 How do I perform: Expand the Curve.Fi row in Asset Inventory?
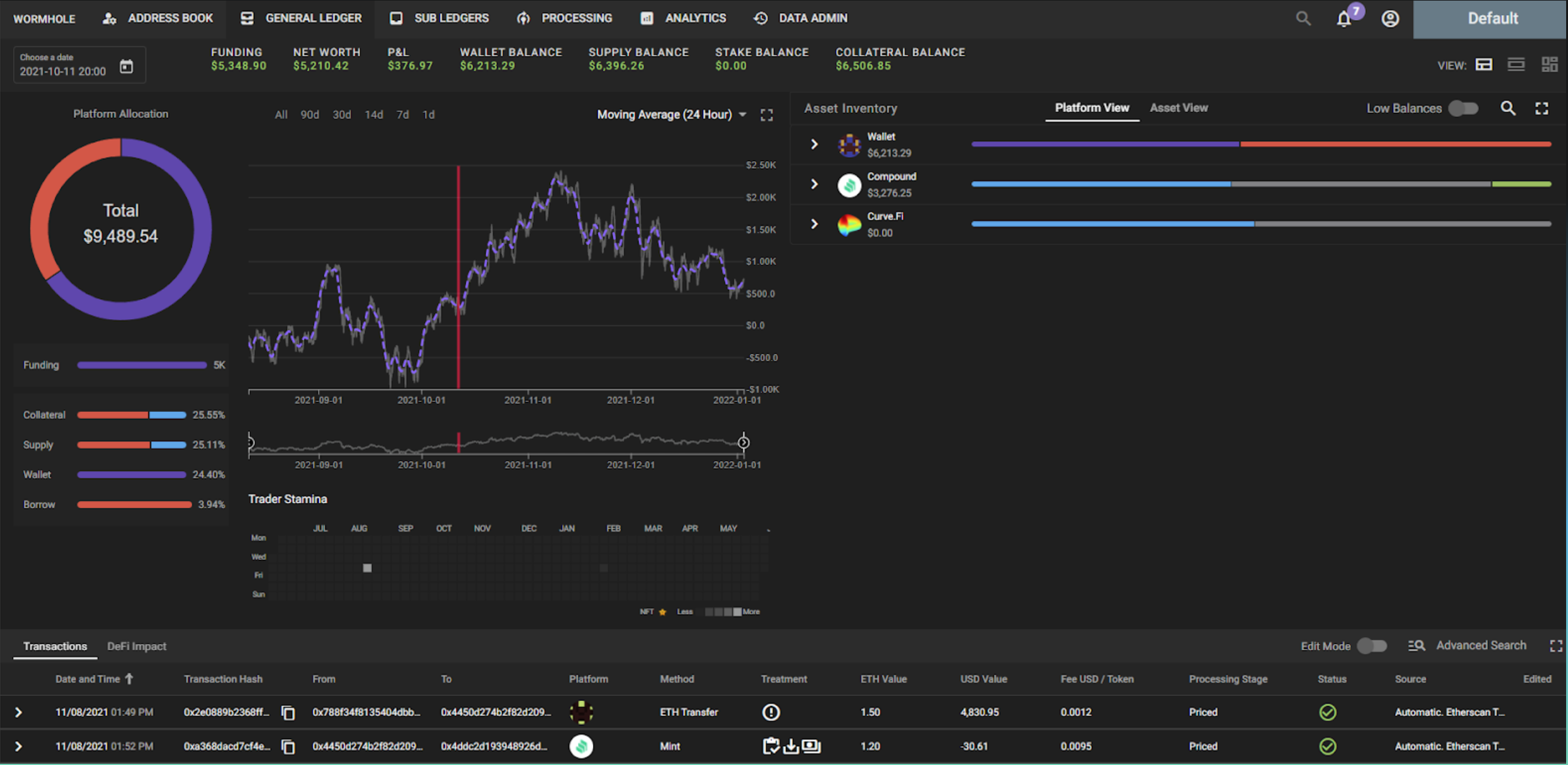click(x=814, y=224)
